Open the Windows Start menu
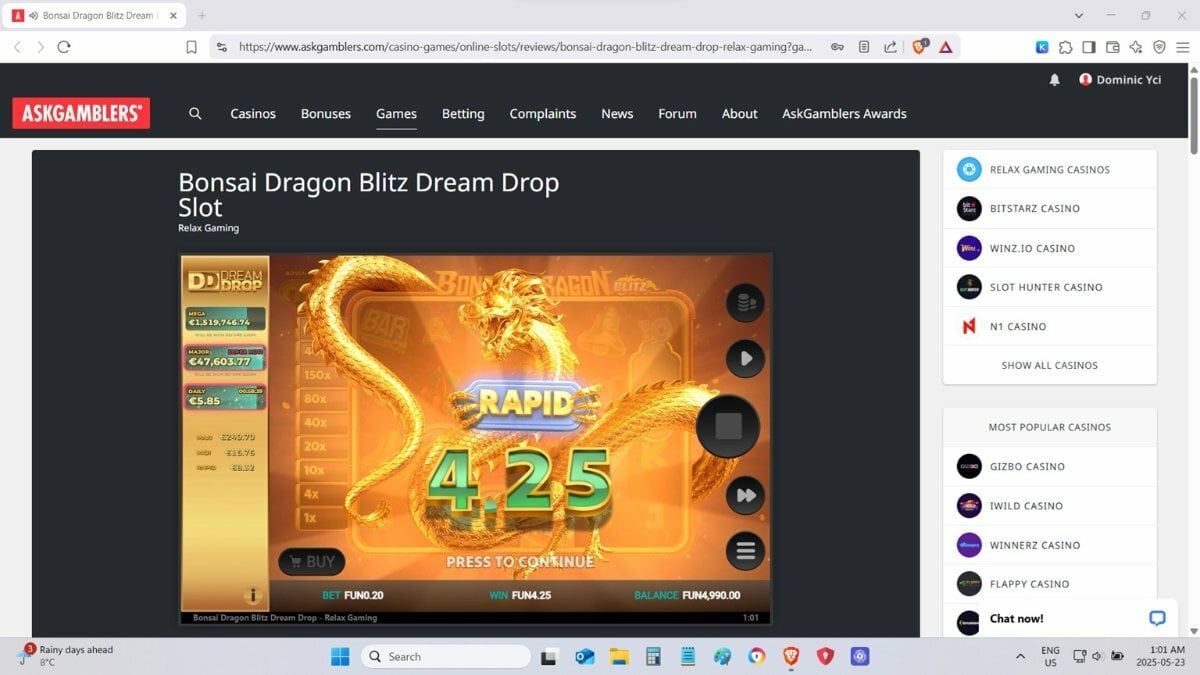 (340, 656)
